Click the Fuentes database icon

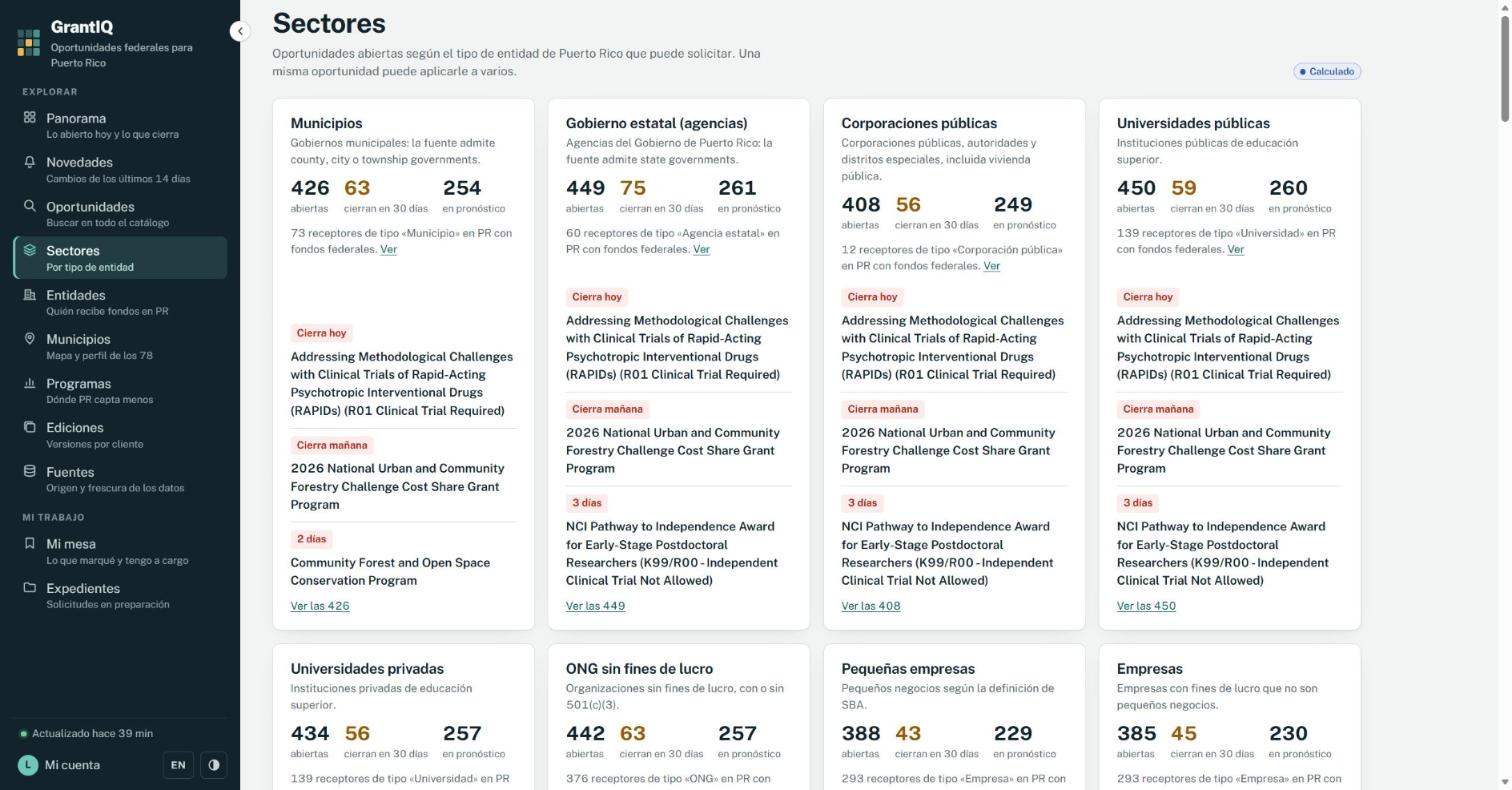[x=30, y=471]
